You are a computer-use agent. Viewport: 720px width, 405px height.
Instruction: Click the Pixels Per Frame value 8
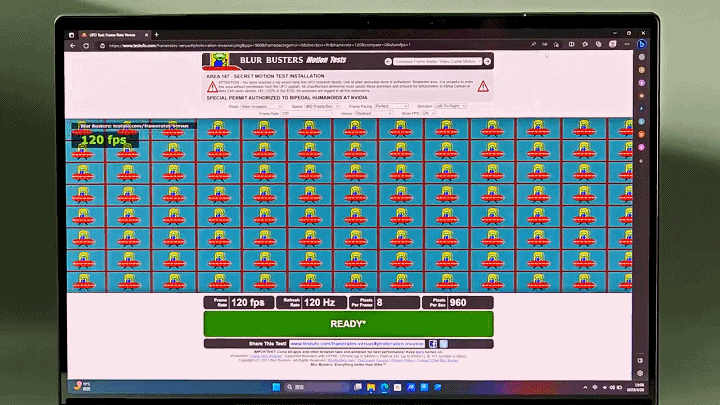pos(380,303)
